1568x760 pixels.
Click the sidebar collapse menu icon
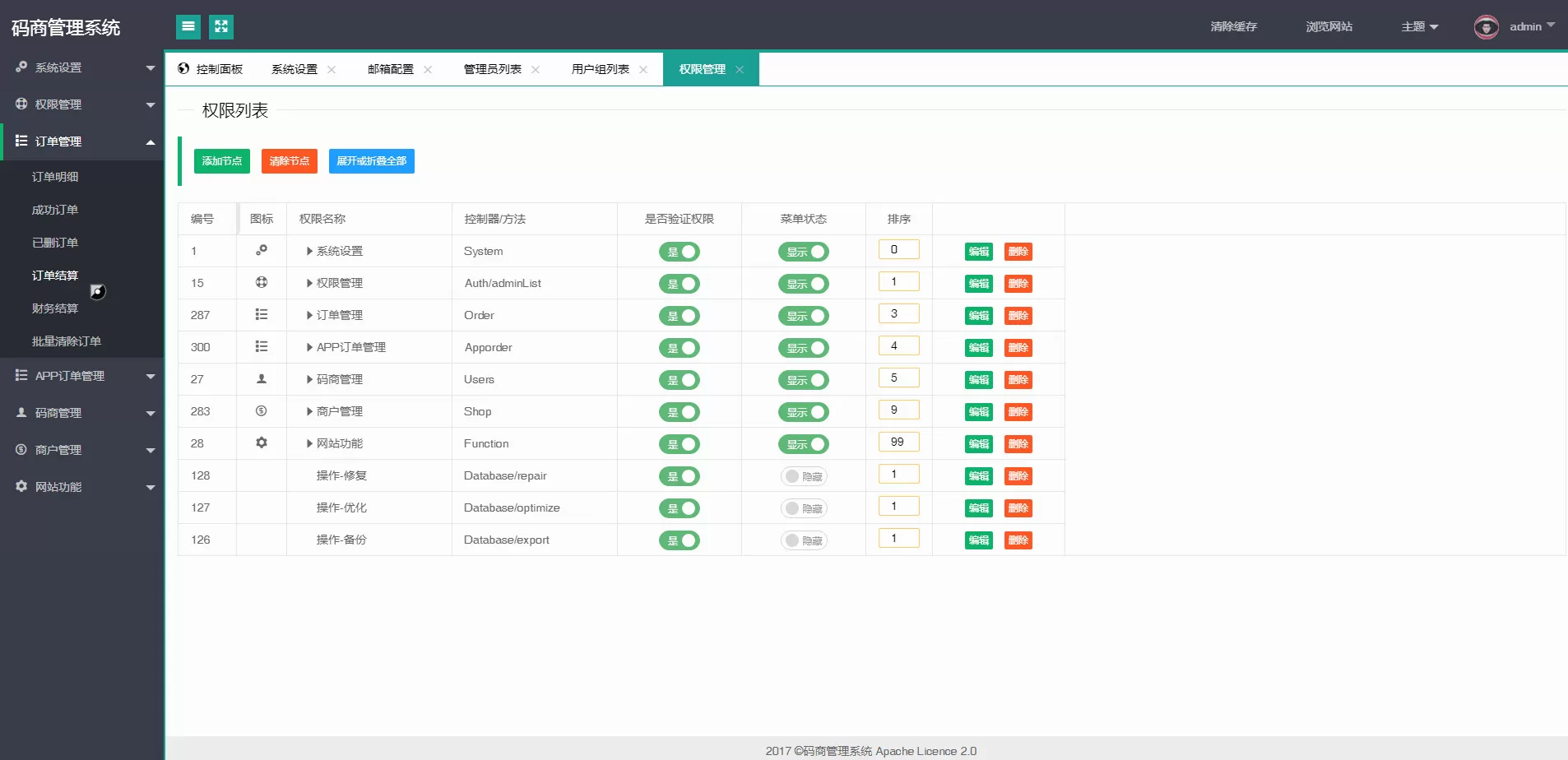(188, 27)
